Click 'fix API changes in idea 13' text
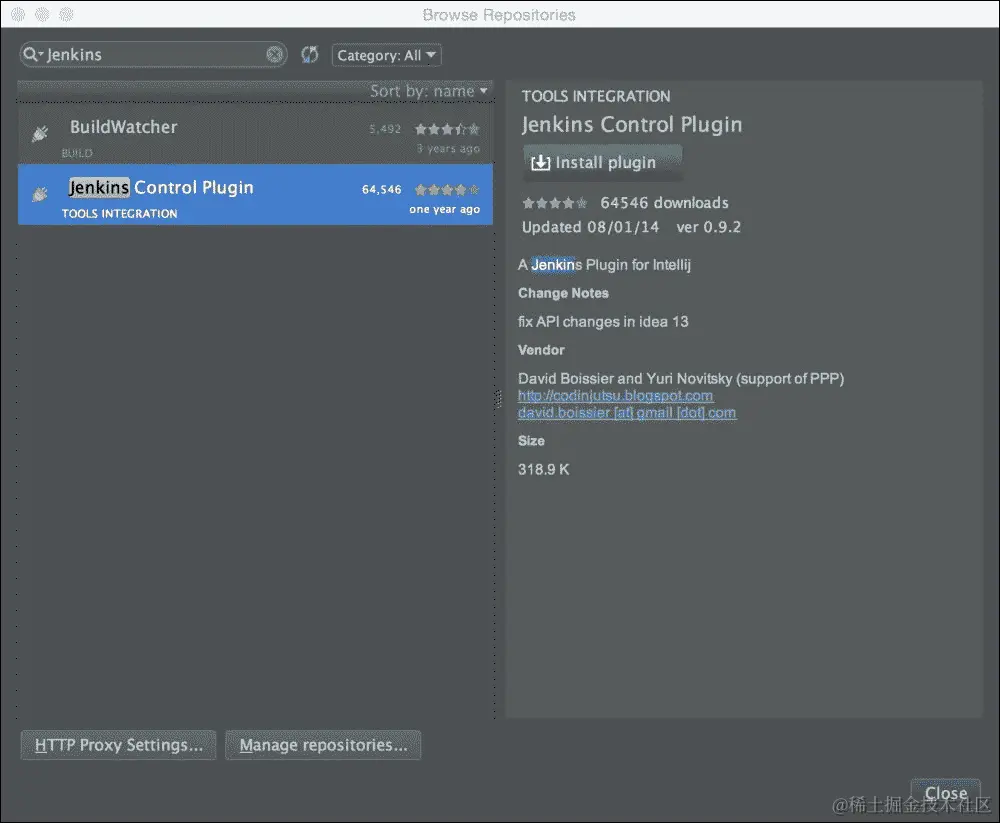The width and height of the screenshot is (1000, 823). 603,322
